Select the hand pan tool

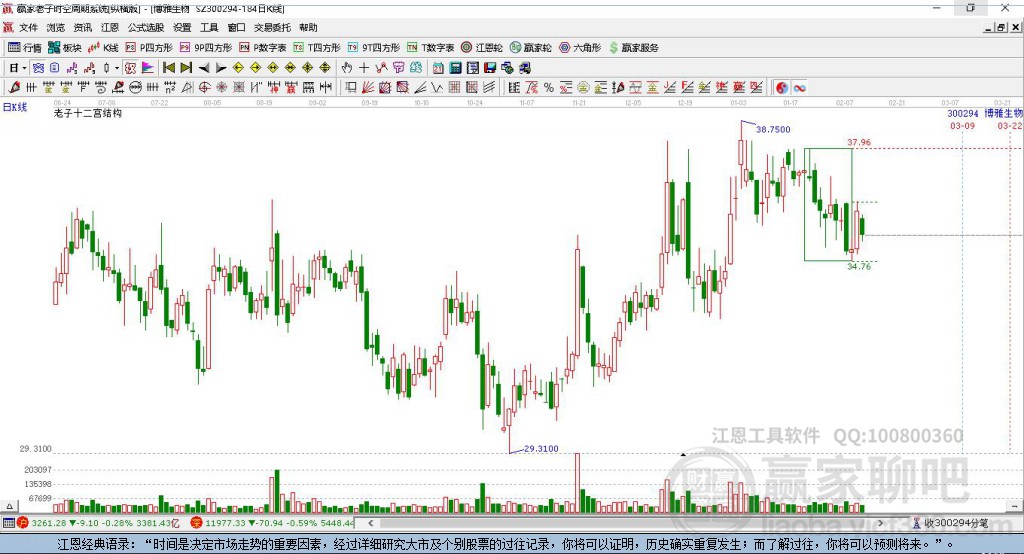pos(347,68)
